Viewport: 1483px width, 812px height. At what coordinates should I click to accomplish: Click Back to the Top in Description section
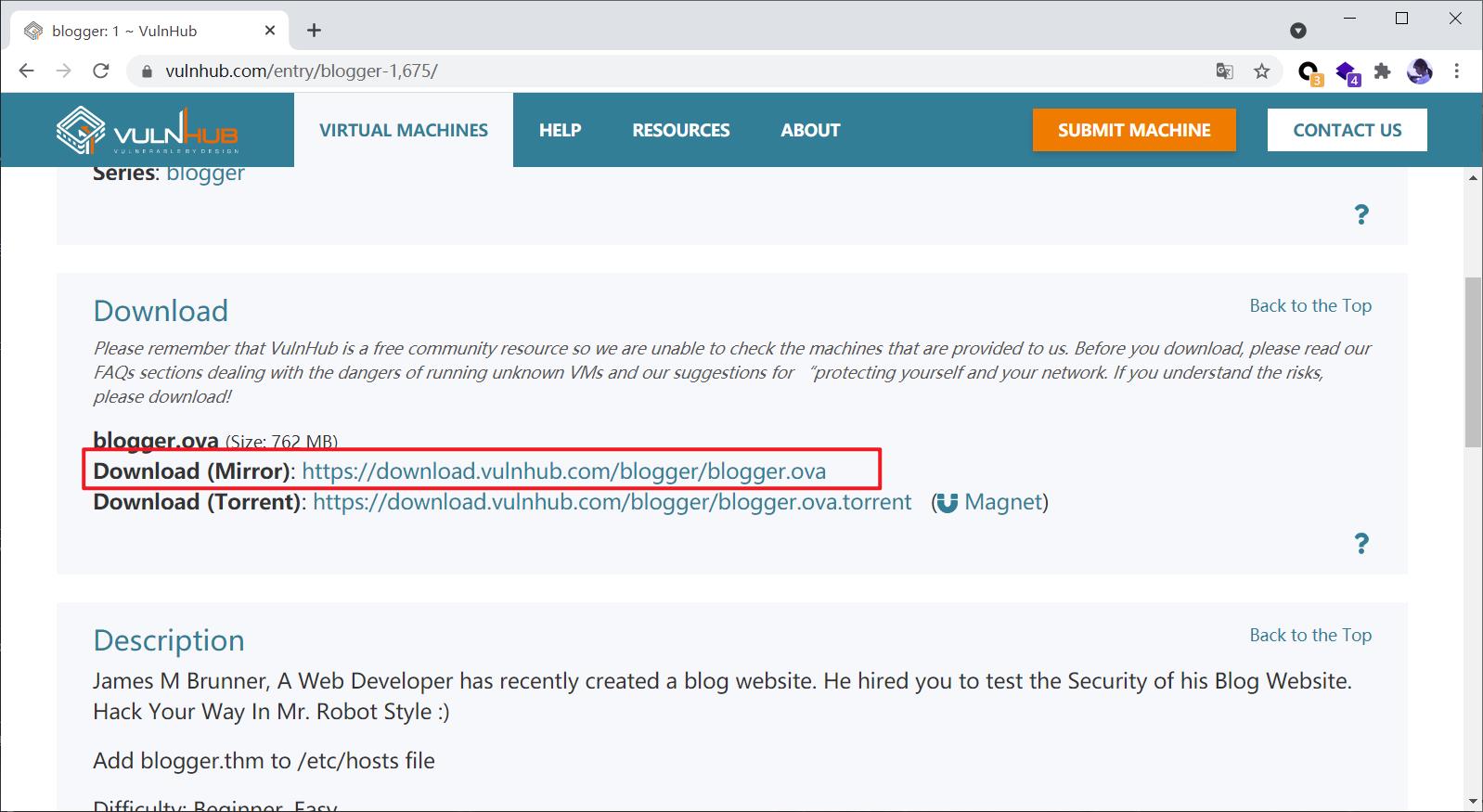[x=1310, y=635]
